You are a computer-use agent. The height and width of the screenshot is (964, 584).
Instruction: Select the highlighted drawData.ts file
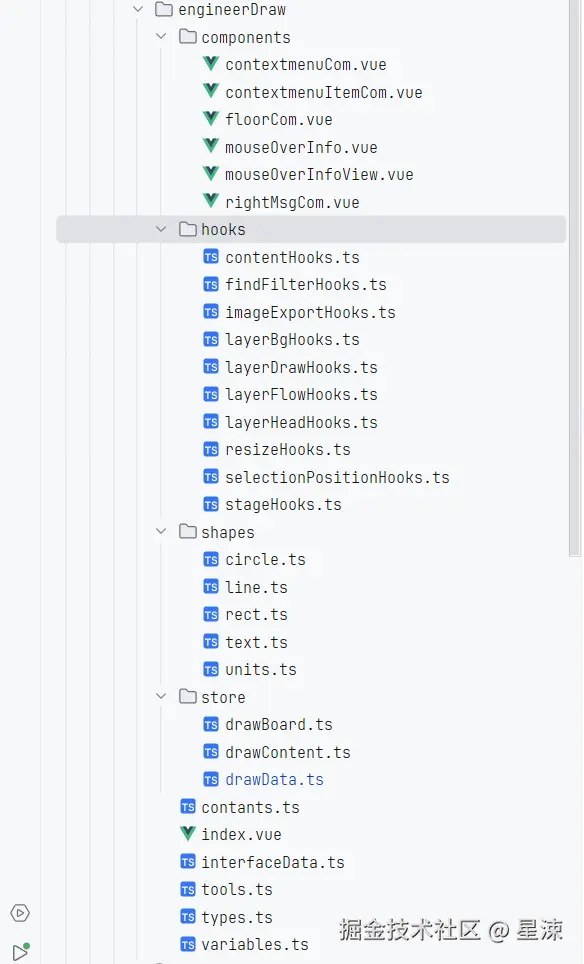pyautogui.click(x=274, y=780)
